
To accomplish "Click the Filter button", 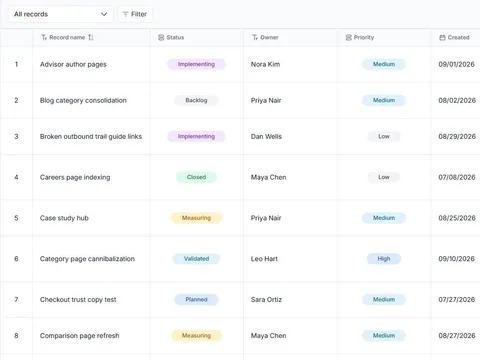I will (135, 14).
